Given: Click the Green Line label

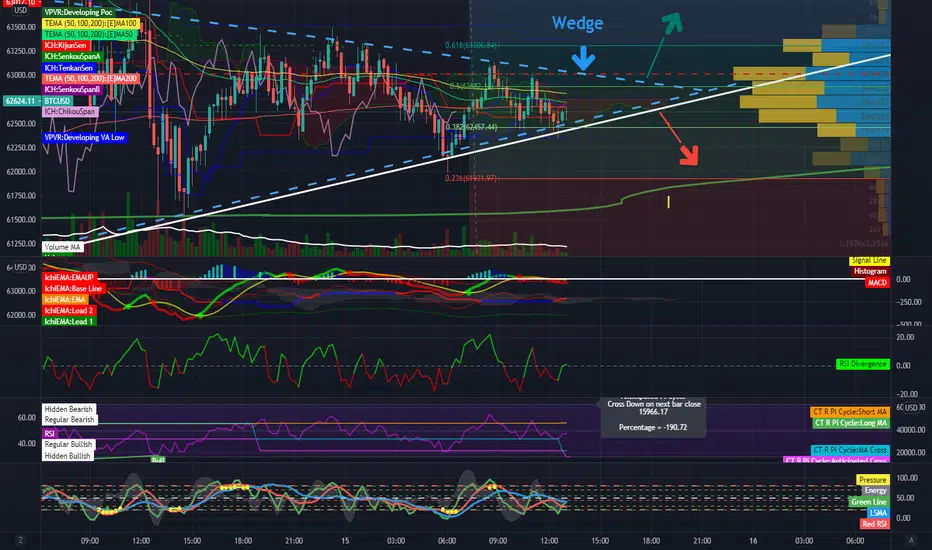Looking at the screenshot, I should (868, 502).
